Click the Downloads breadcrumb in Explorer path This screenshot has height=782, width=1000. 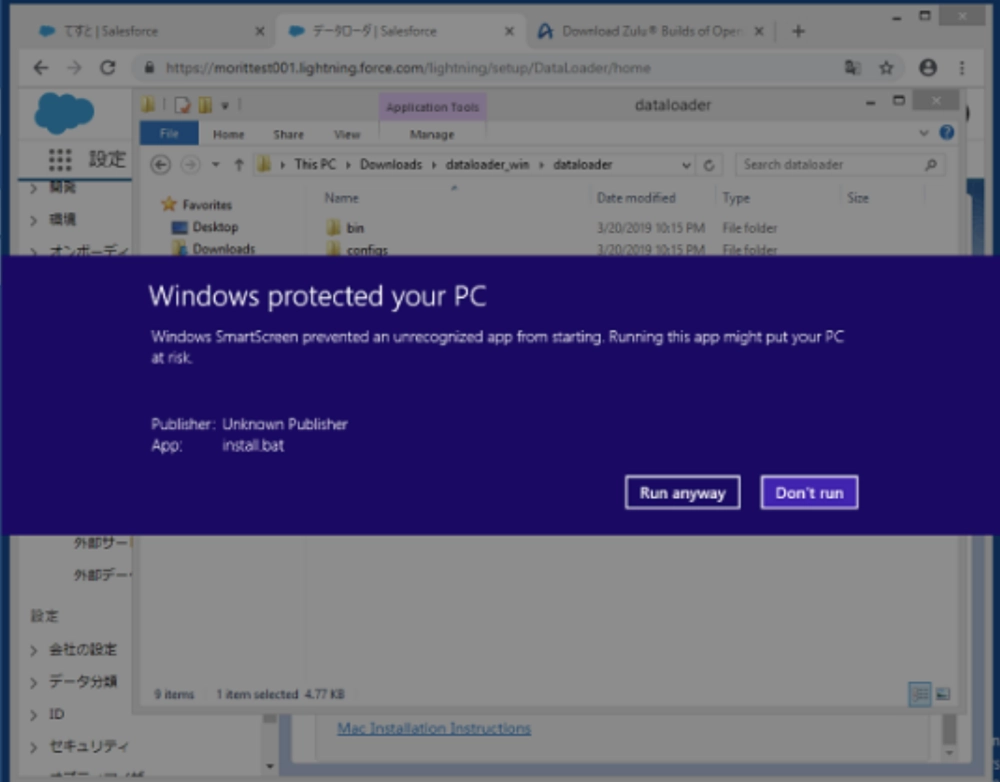[391, 165]
